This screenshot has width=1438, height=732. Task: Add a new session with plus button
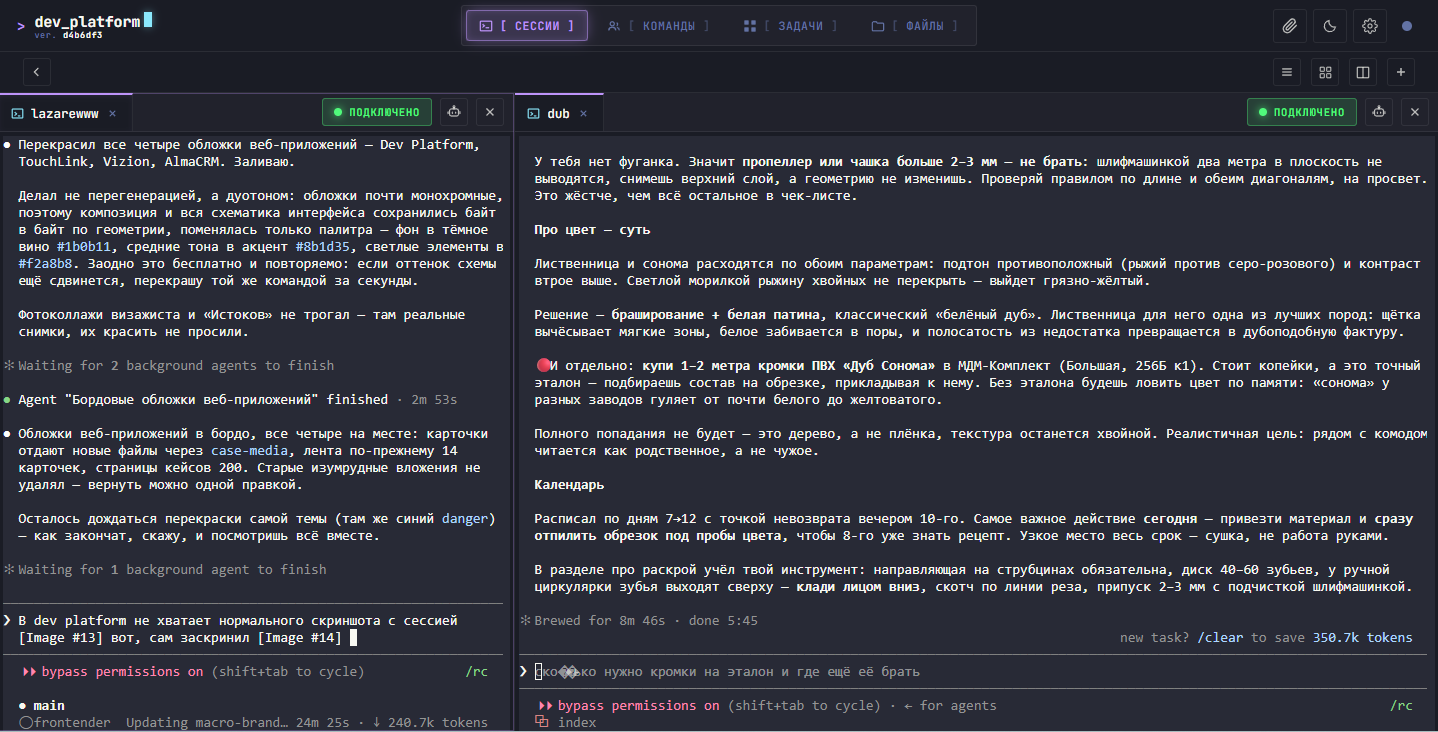[1400, 72]
